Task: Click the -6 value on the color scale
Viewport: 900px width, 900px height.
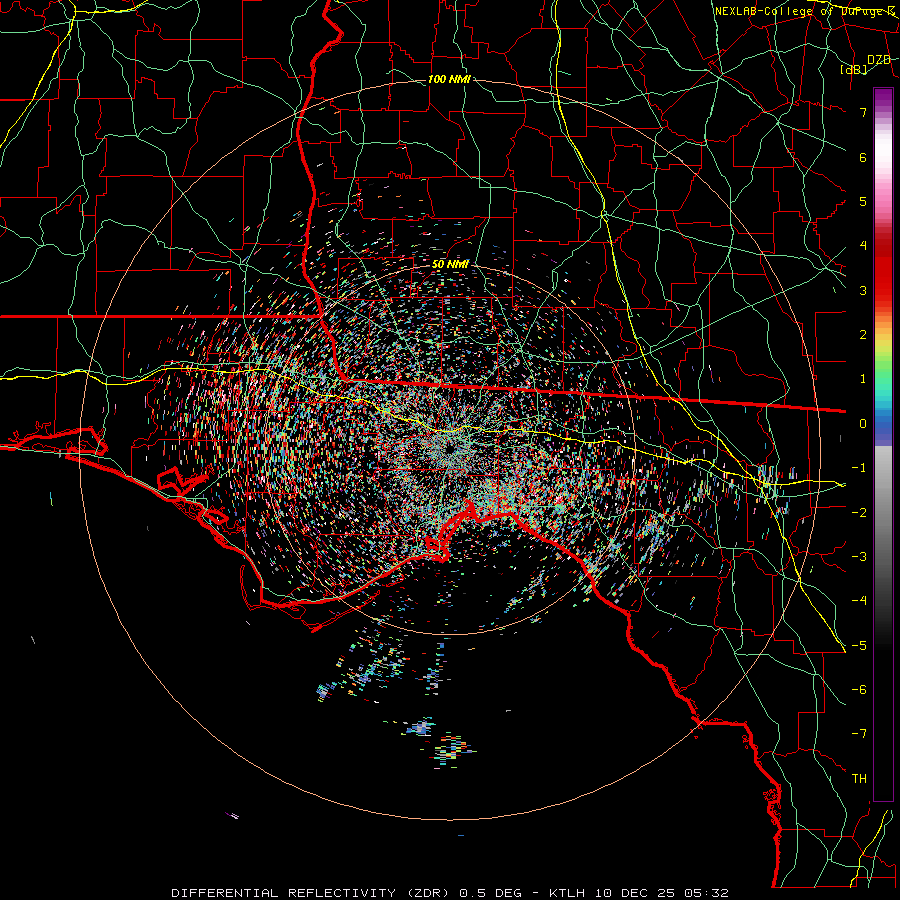Action: 859,690
